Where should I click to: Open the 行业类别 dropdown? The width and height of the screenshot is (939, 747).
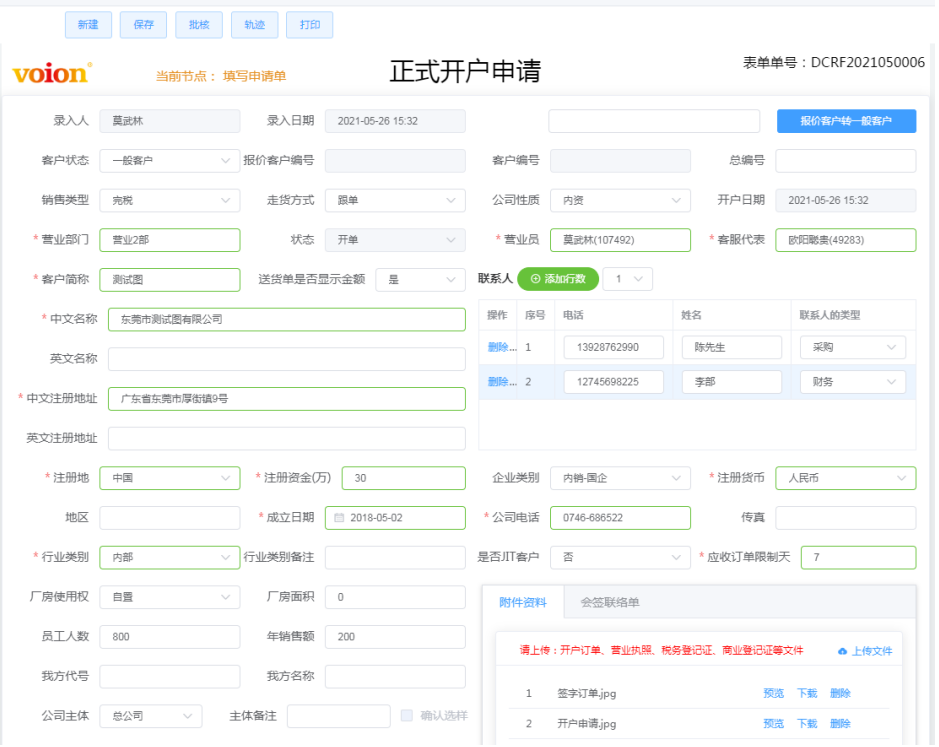[170, 558]
